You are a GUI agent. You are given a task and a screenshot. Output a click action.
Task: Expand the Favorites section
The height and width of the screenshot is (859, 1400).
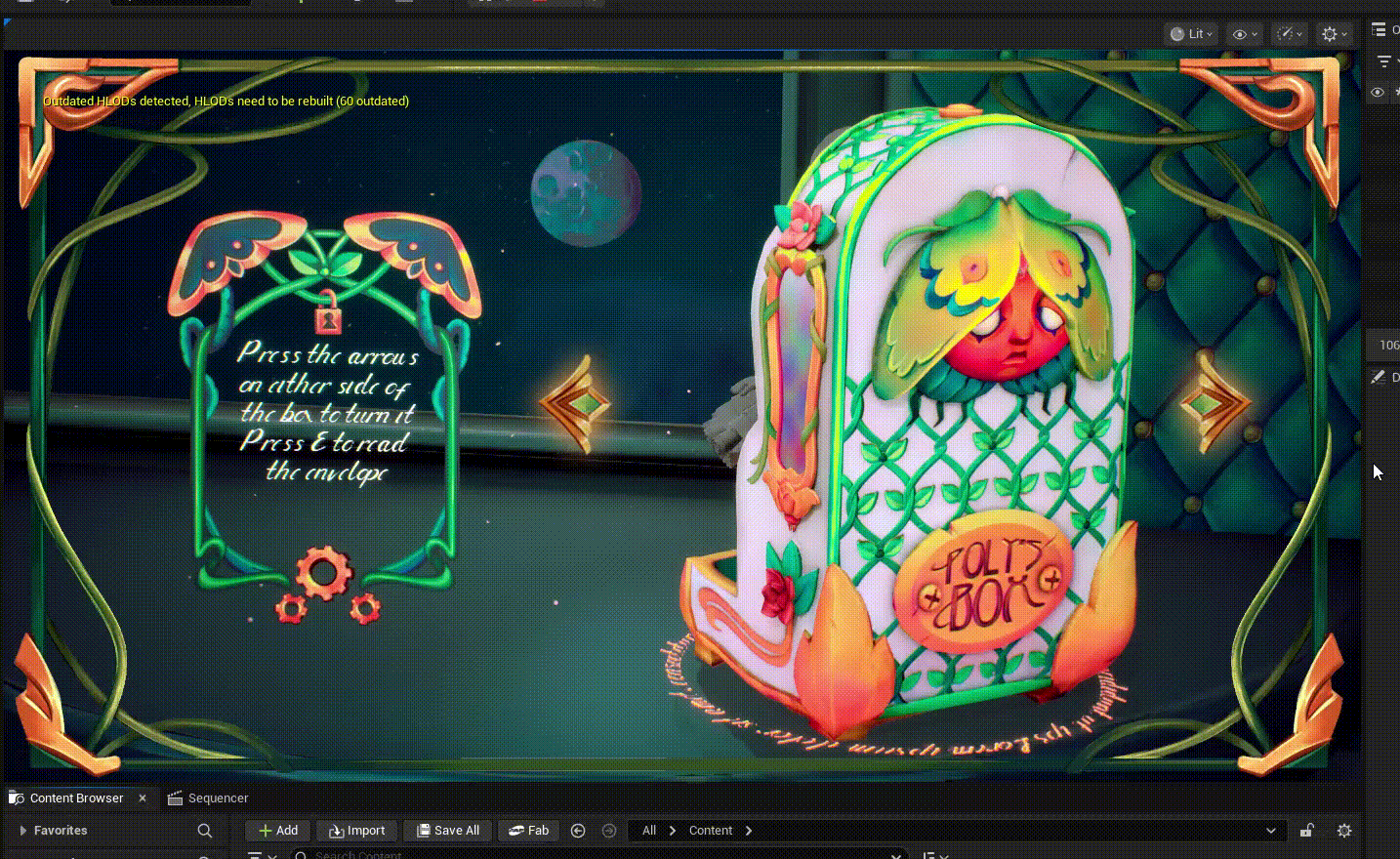(x=22, y=831)
